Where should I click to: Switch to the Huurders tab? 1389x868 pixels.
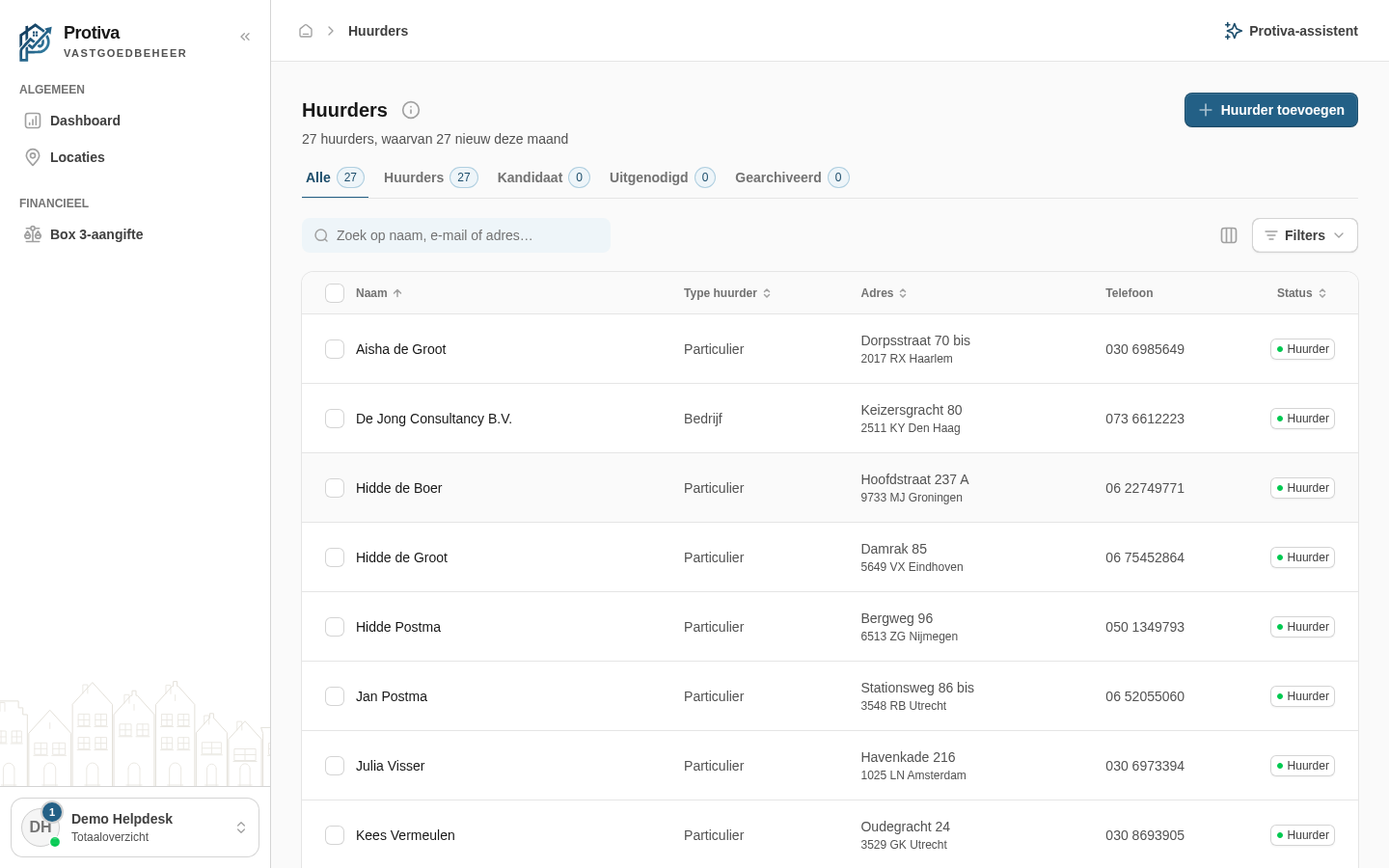point(430,177)
